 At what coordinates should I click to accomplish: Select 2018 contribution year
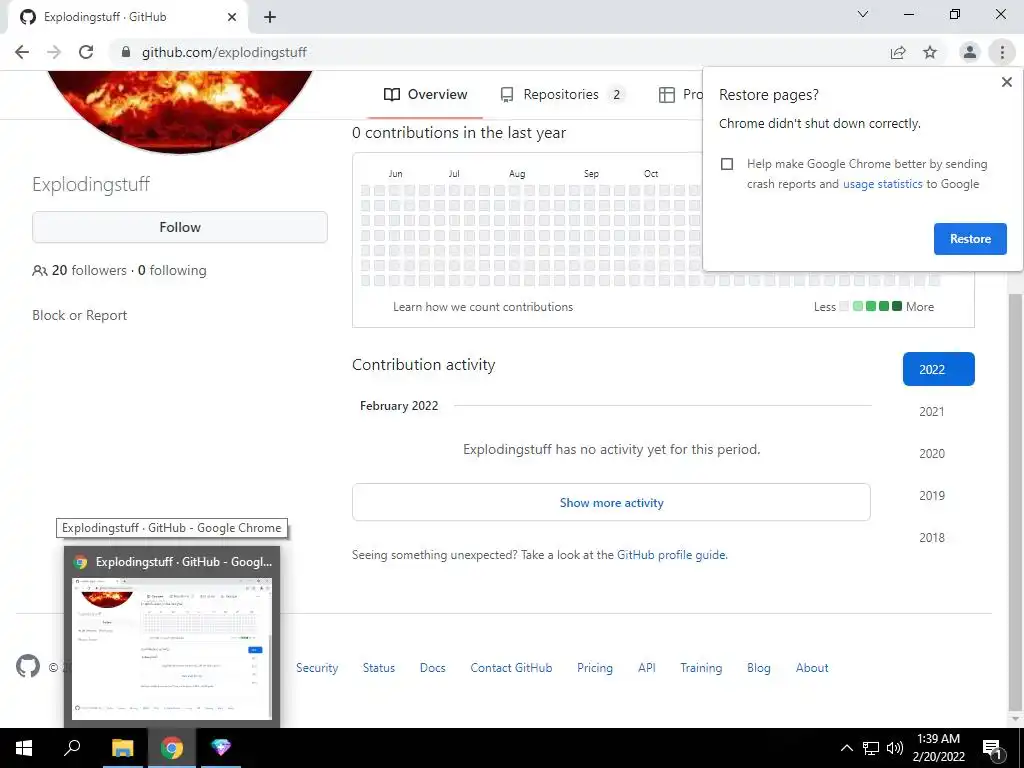coord(931,537)
